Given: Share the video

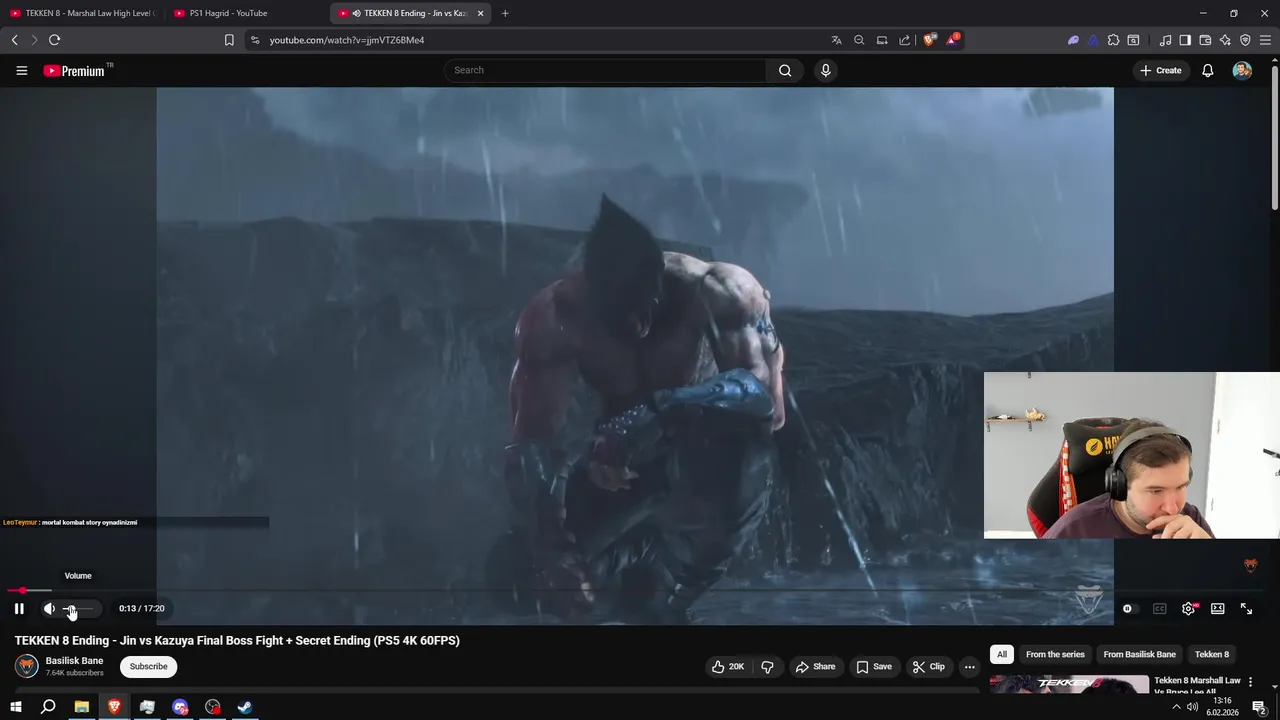Looking at the screenshot, I should tap(815, 666).
